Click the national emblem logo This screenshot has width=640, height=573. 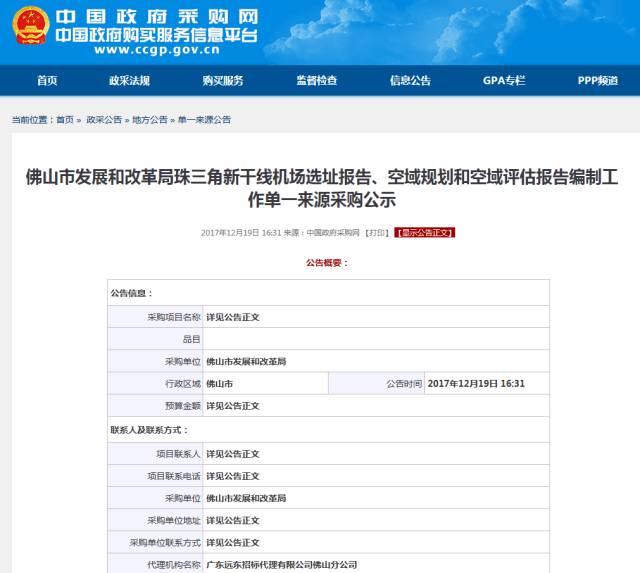28,31
